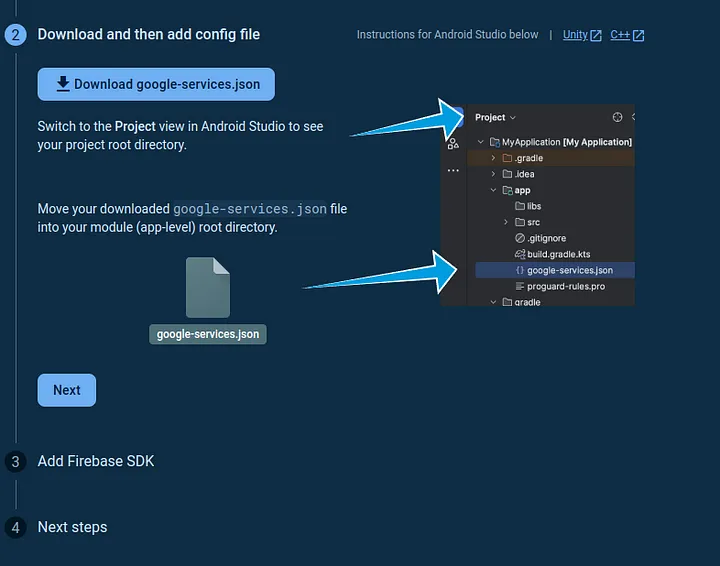Click the Download google-services.json button
The height and width of the screenshot is (566, 720).
(156, 84)
